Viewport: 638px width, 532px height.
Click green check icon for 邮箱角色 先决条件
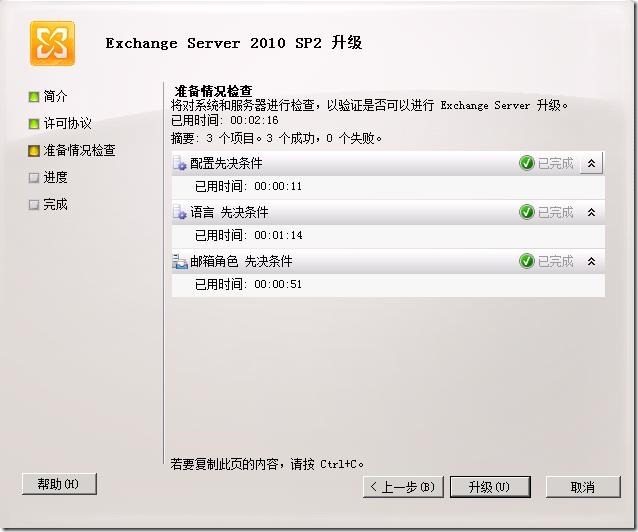tap(527, 261)
